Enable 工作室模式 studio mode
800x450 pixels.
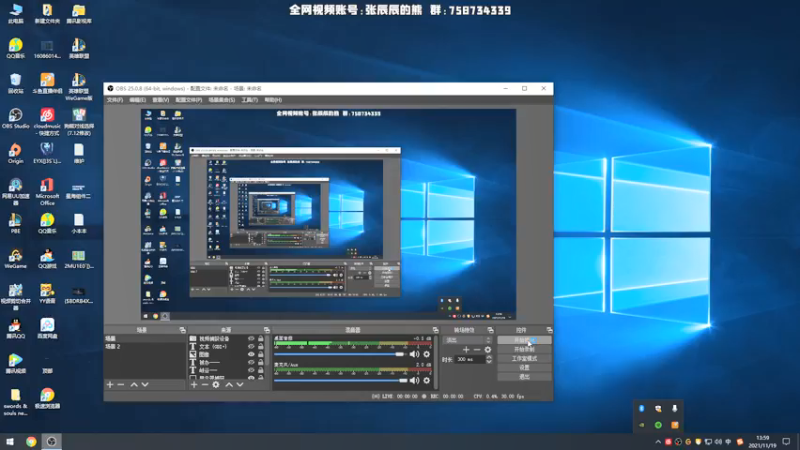[524, 359]
